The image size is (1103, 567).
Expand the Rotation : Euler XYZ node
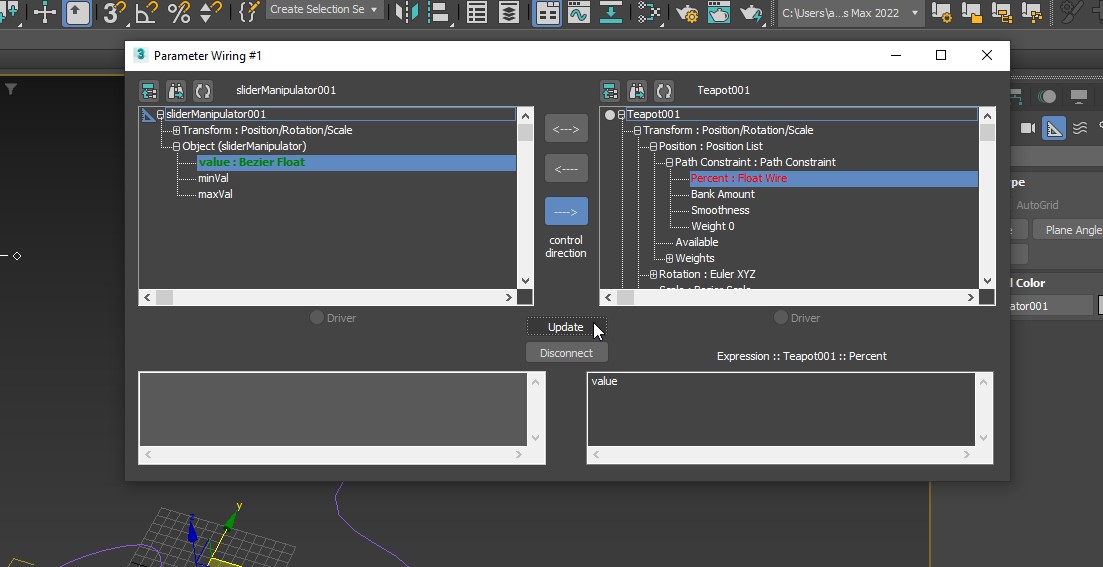[x=653, y=274]
